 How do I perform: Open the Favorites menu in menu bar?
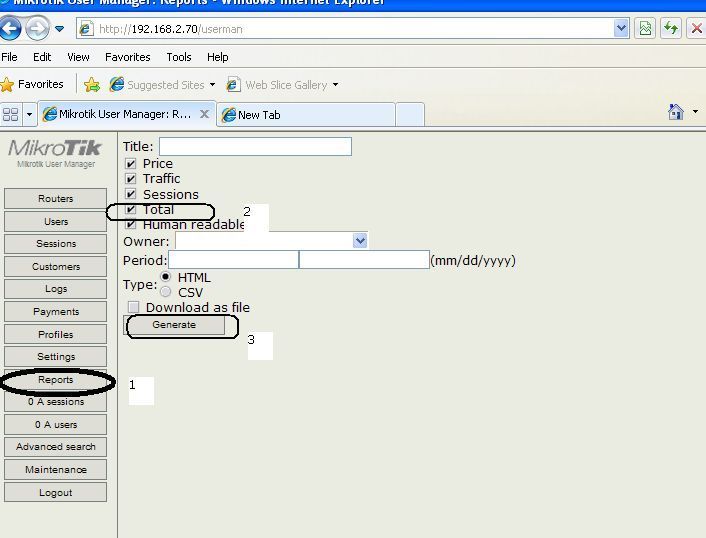click(127, 57)
